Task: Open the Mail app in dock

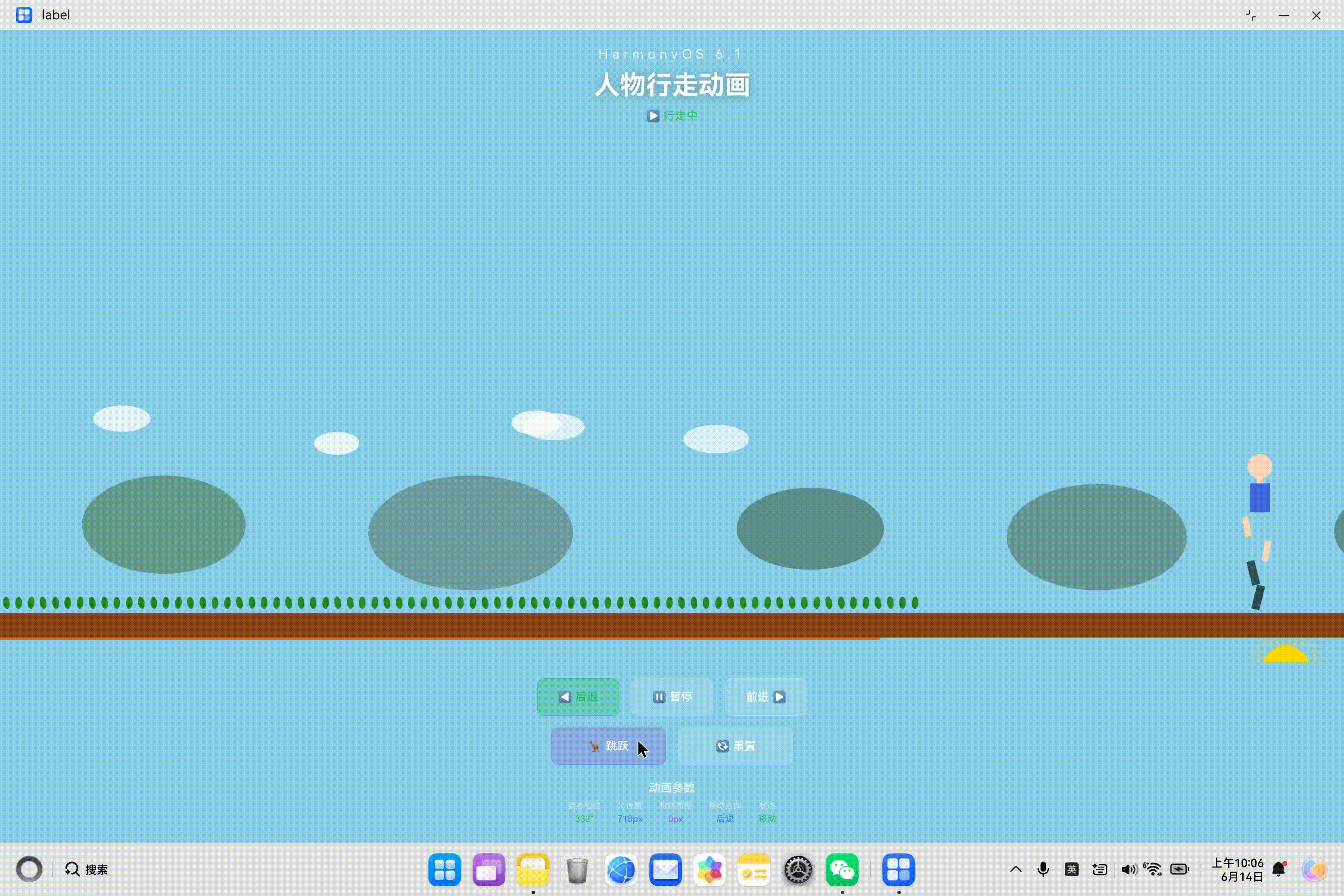Action: (x=666, y=870)
